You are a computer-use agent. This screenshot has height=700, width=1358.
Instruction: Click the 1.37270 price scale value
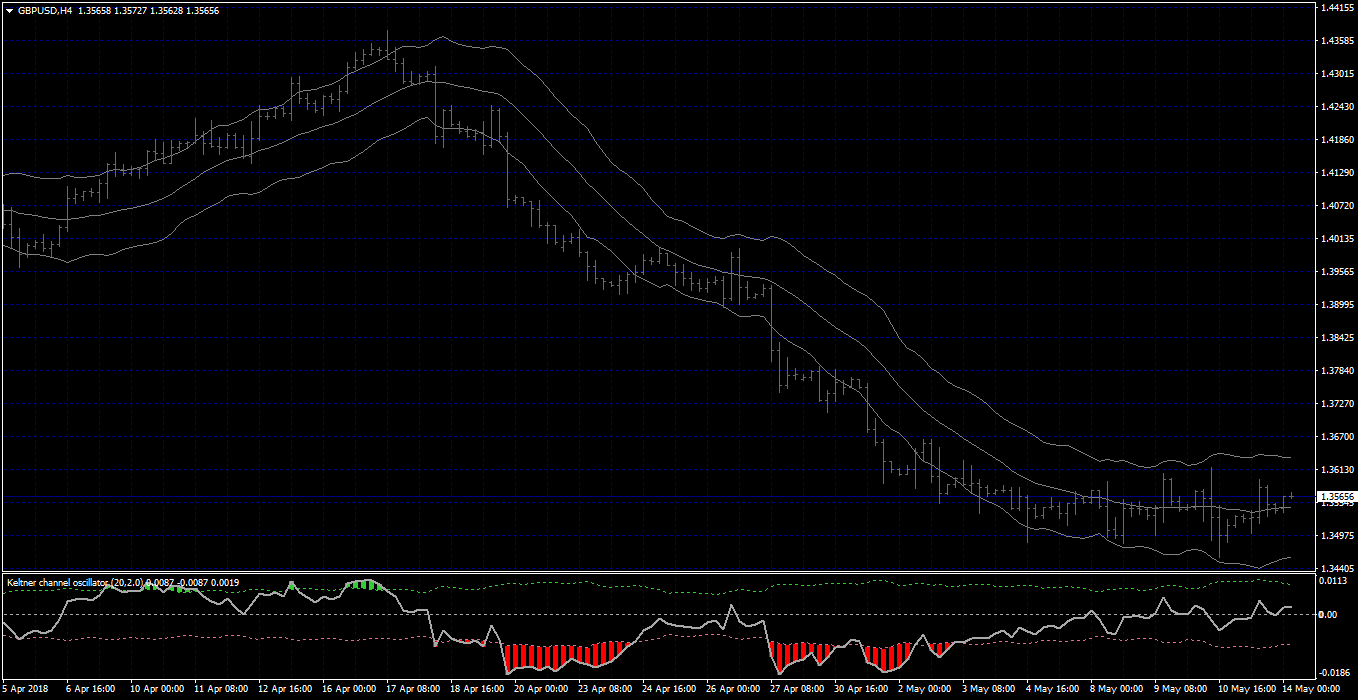[x=1336, y=404]
